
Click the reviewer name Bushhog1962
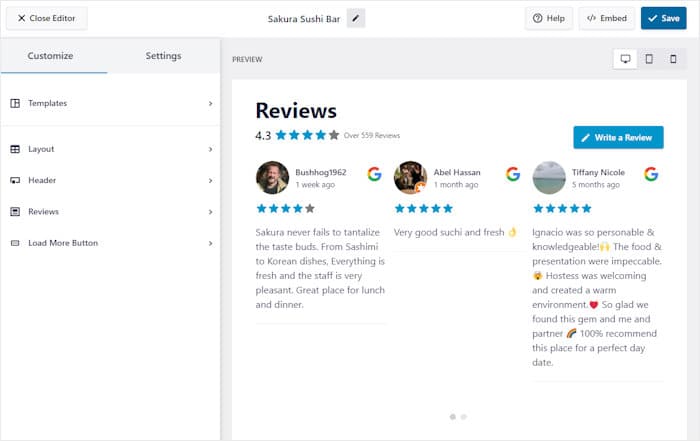[321, 172]
